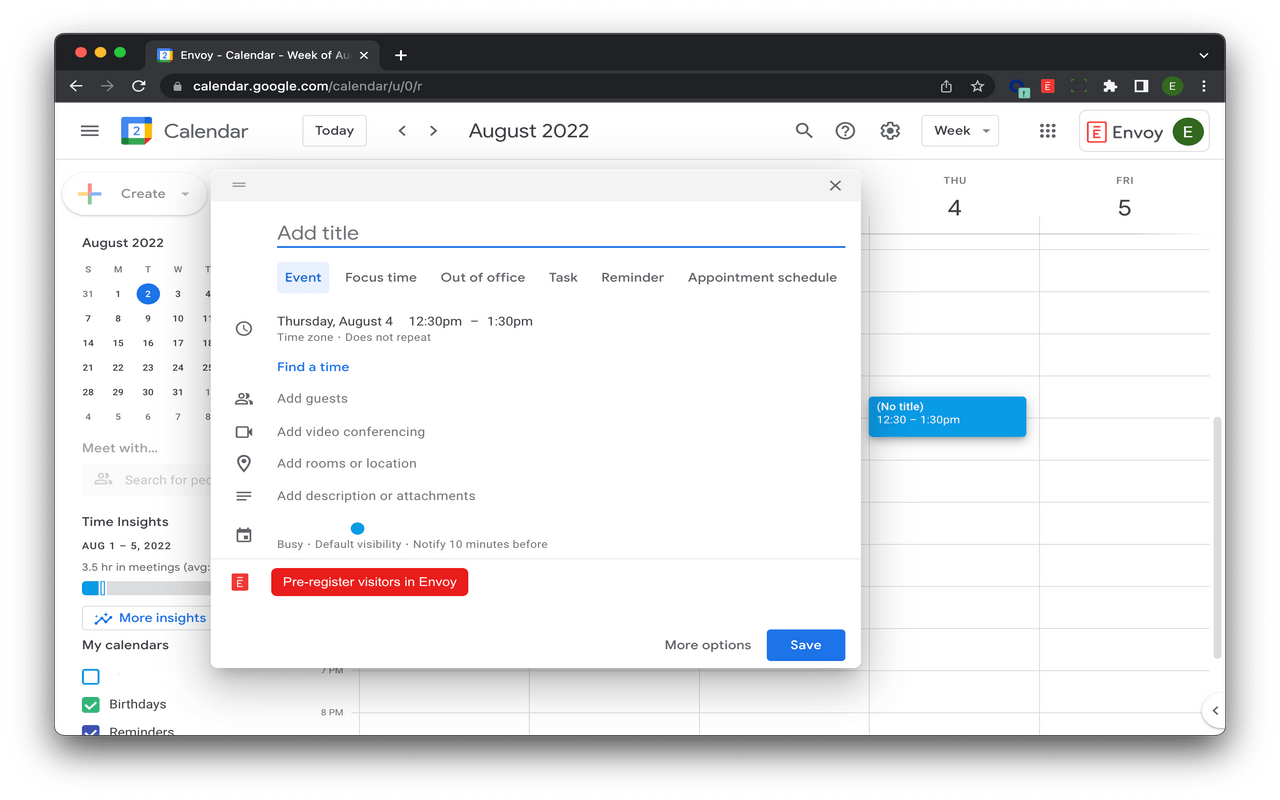
Task: Click the Find a time link
Action: [313, 366]
